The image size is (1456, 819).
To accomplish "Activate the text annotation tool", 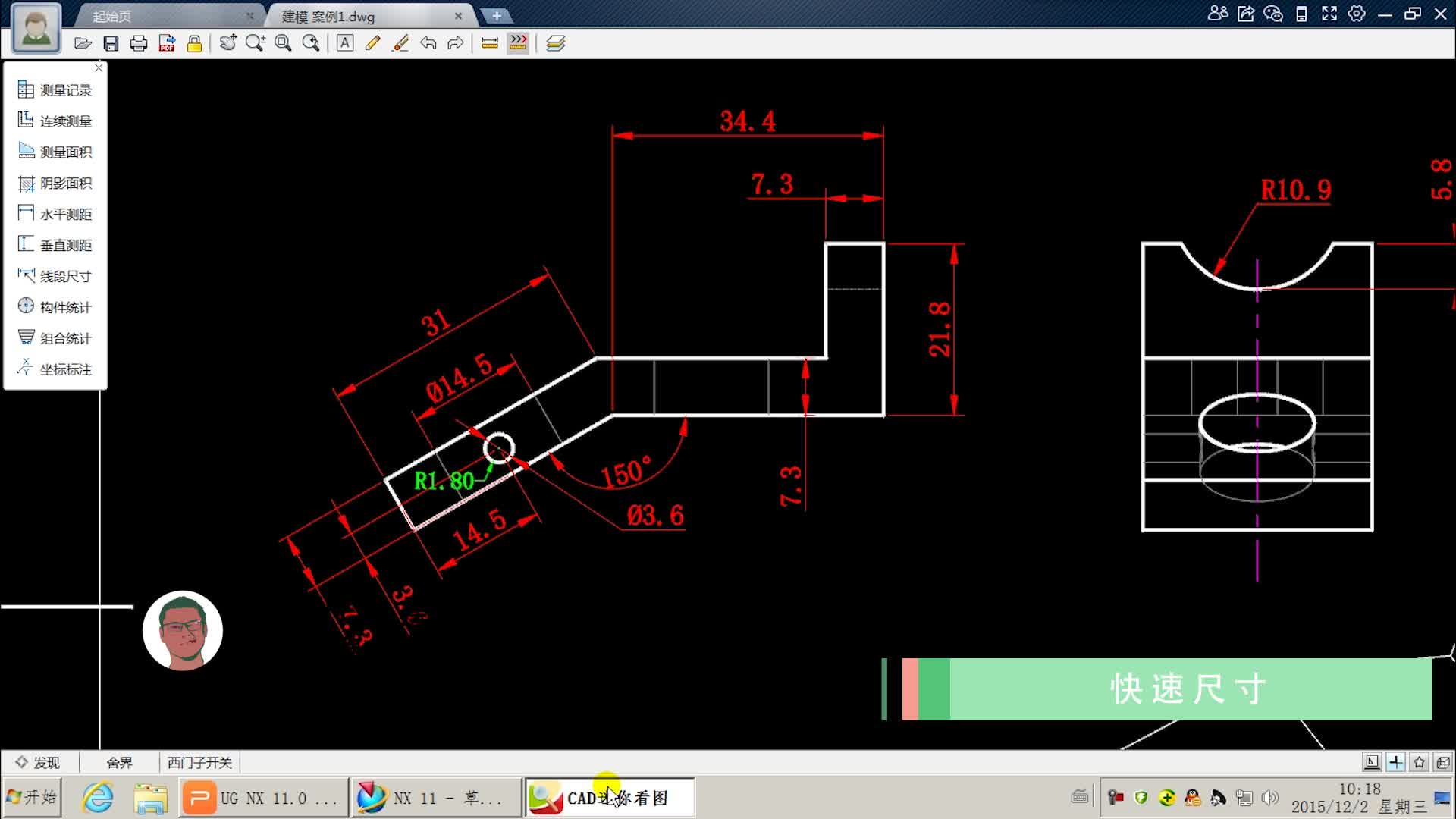I will [x=345, y=44].
